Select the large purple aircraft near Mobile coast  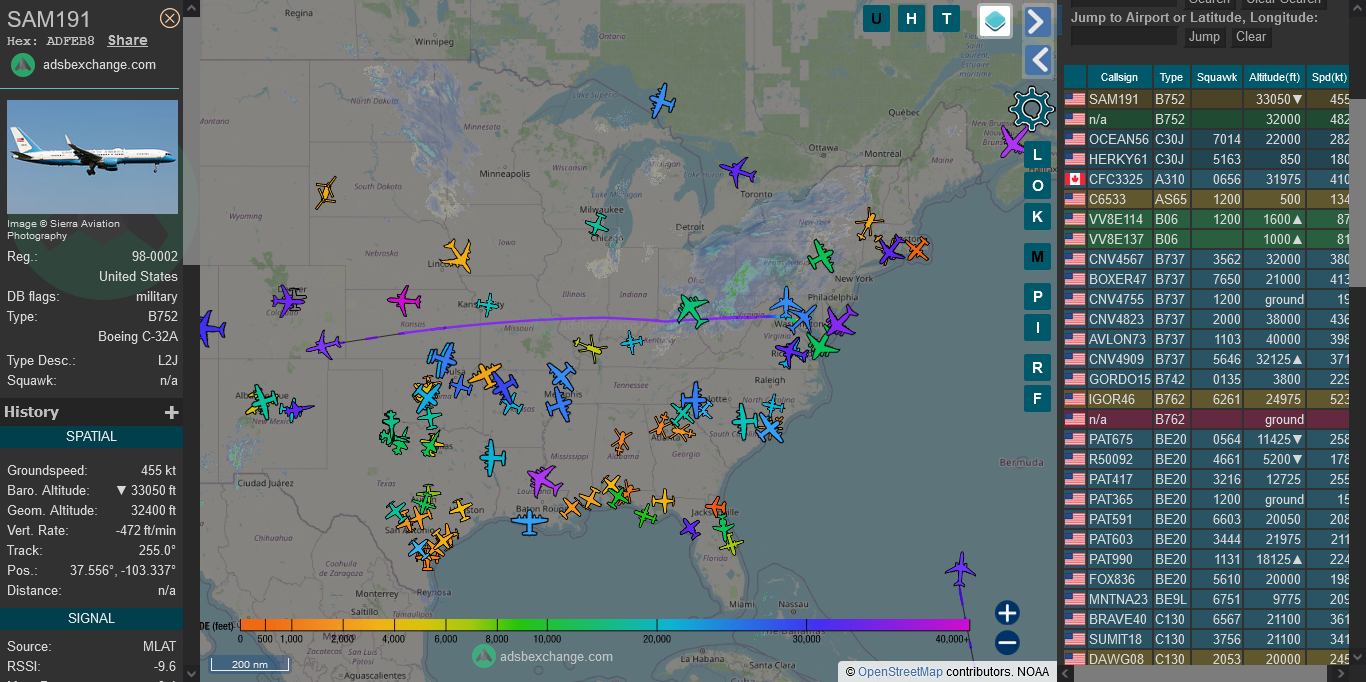[x=543, y=480]
